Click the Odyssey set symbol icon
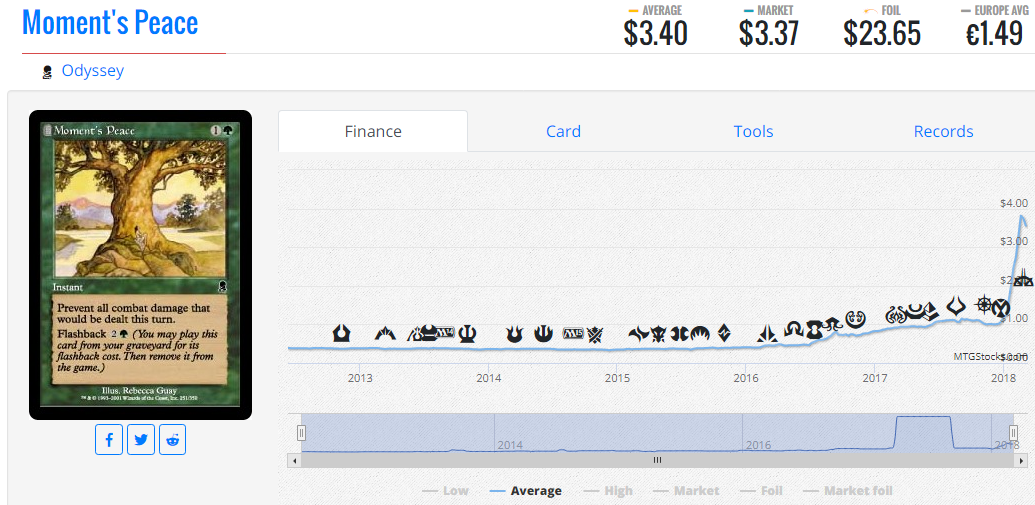The height and width of the screenshot is (505, 1035). (x=47, y=72)
